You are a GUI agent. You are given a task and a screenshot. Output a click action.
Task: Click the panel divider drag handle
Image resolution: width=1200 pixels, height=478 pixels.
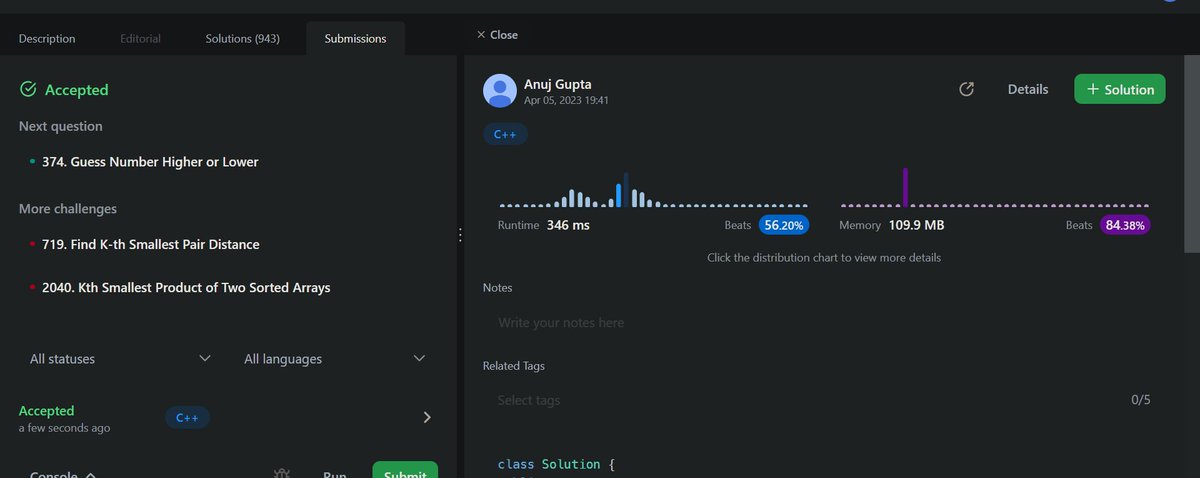click(460, 235)
